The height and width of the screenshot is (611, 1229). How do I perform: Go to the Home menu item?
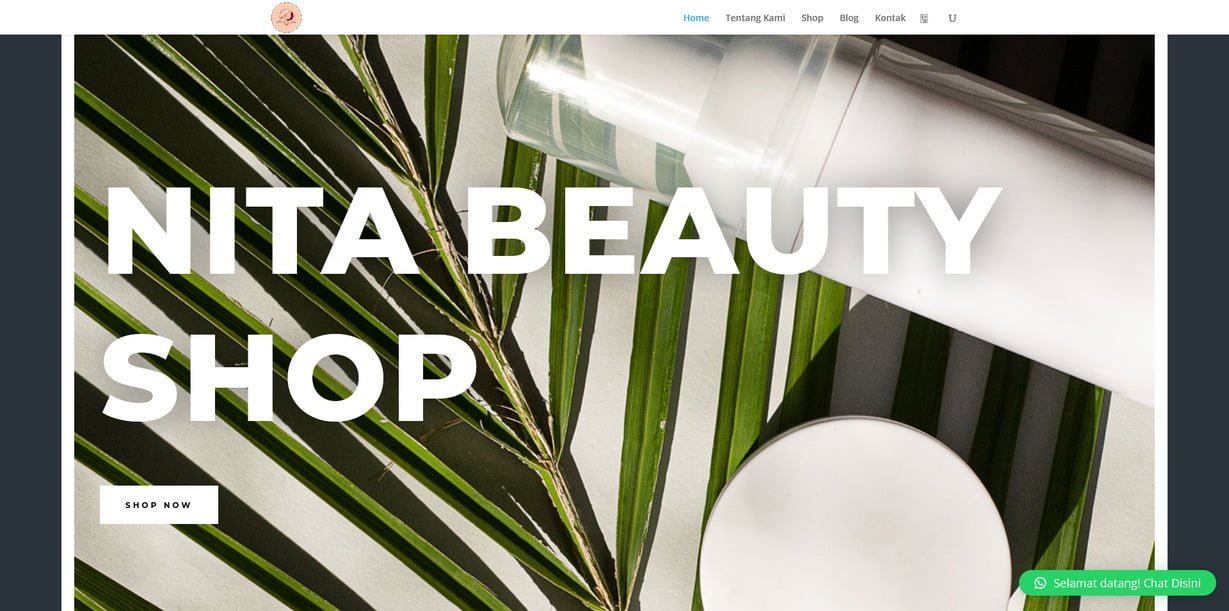[696, 18]
